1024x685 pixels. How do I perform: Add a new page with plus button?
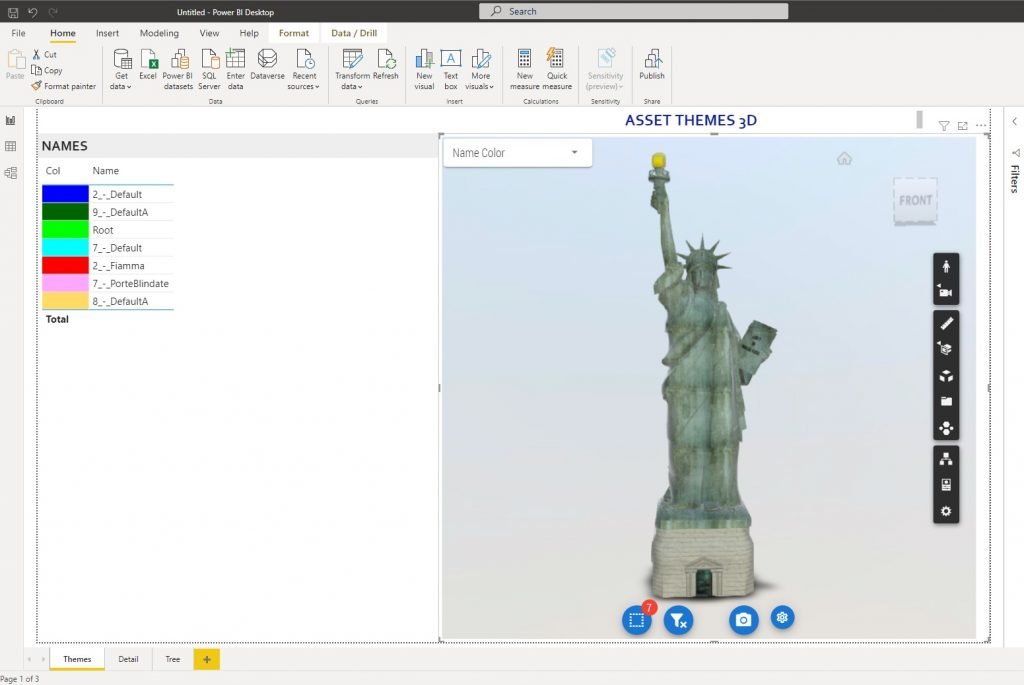point(206,660)
